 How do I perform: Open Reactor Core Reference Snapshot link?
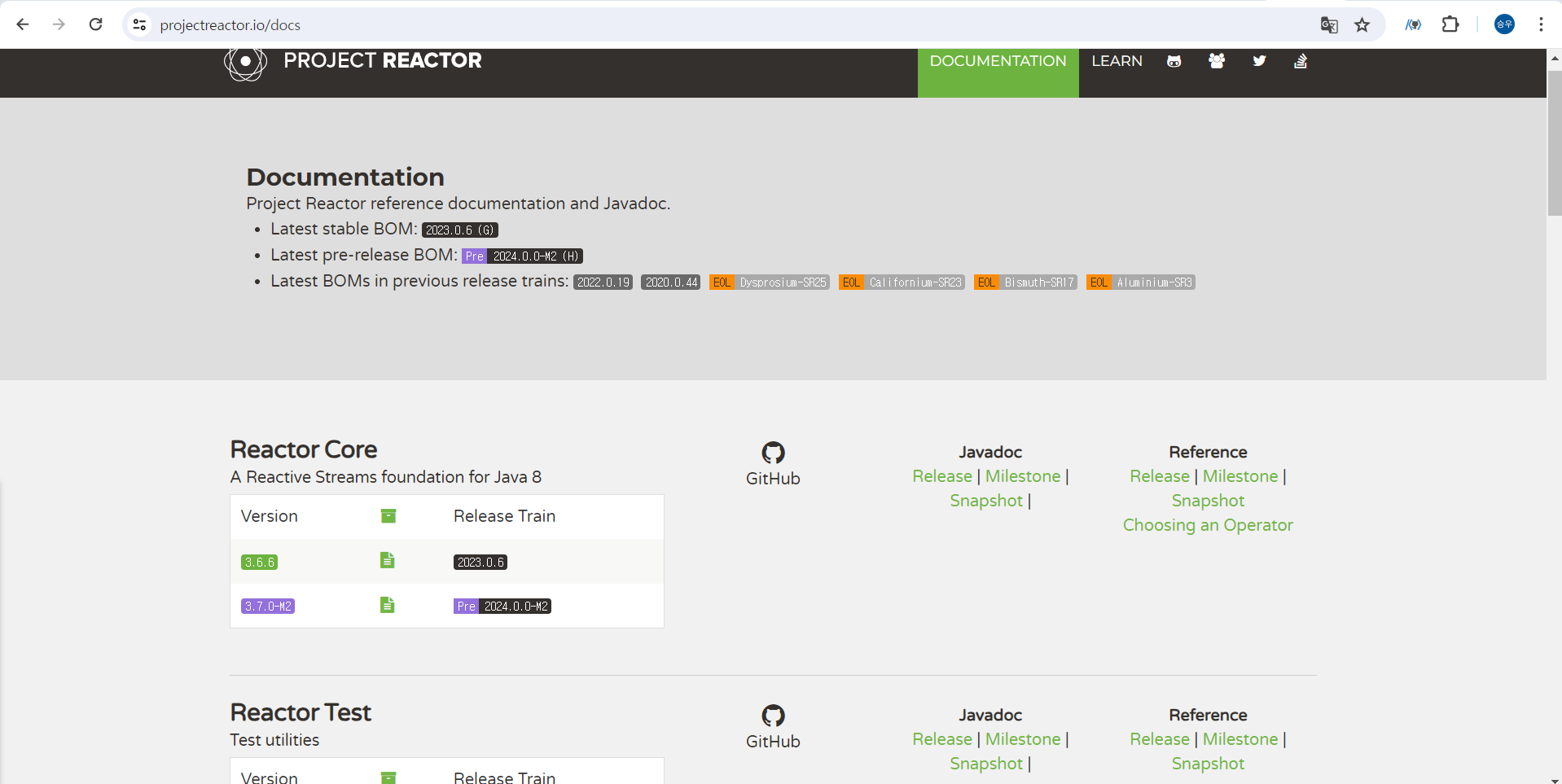[x=1208, y=501]
